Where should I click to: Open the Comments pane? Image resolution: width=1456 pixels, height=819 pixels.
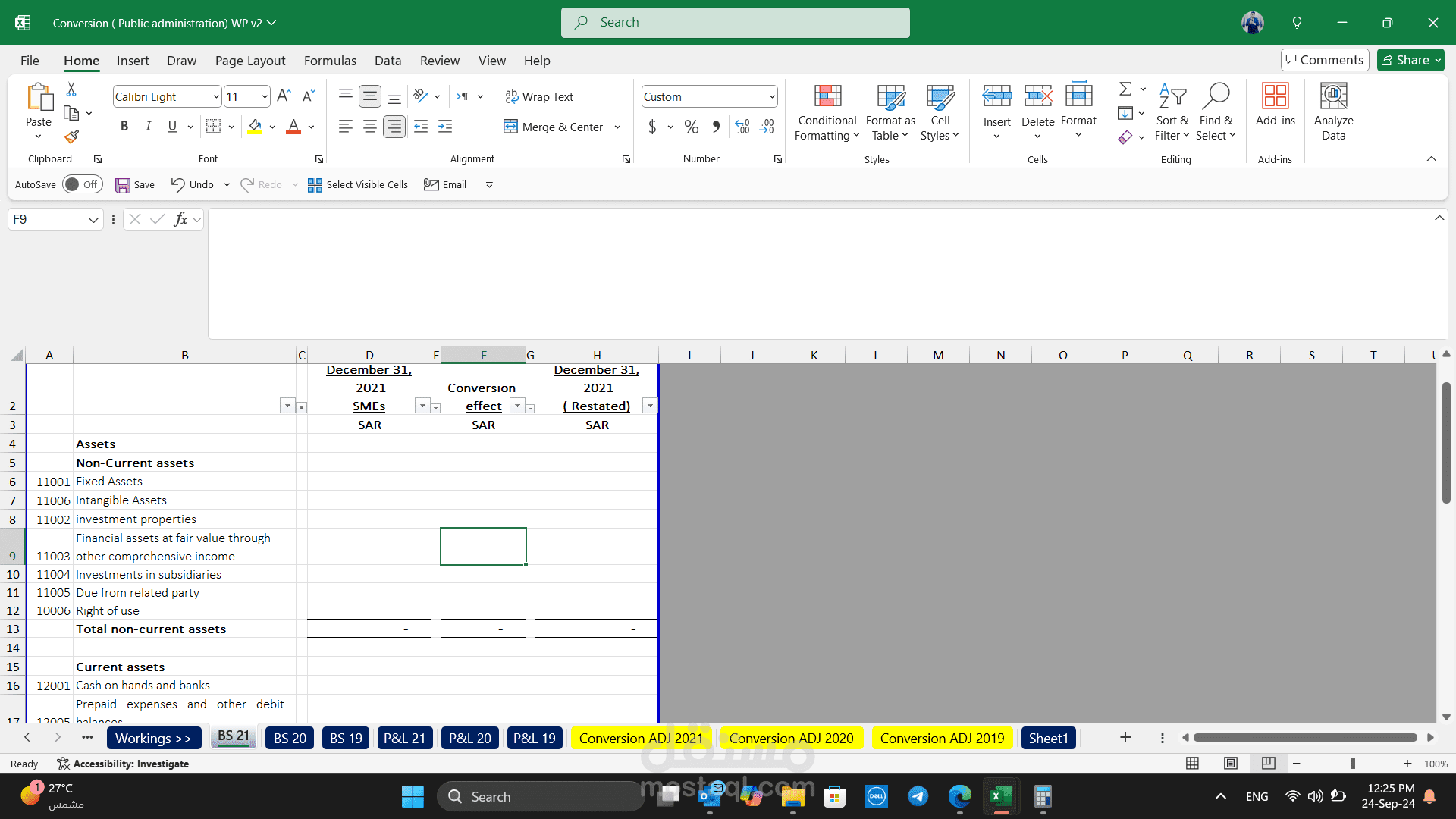coord(1325,60)
